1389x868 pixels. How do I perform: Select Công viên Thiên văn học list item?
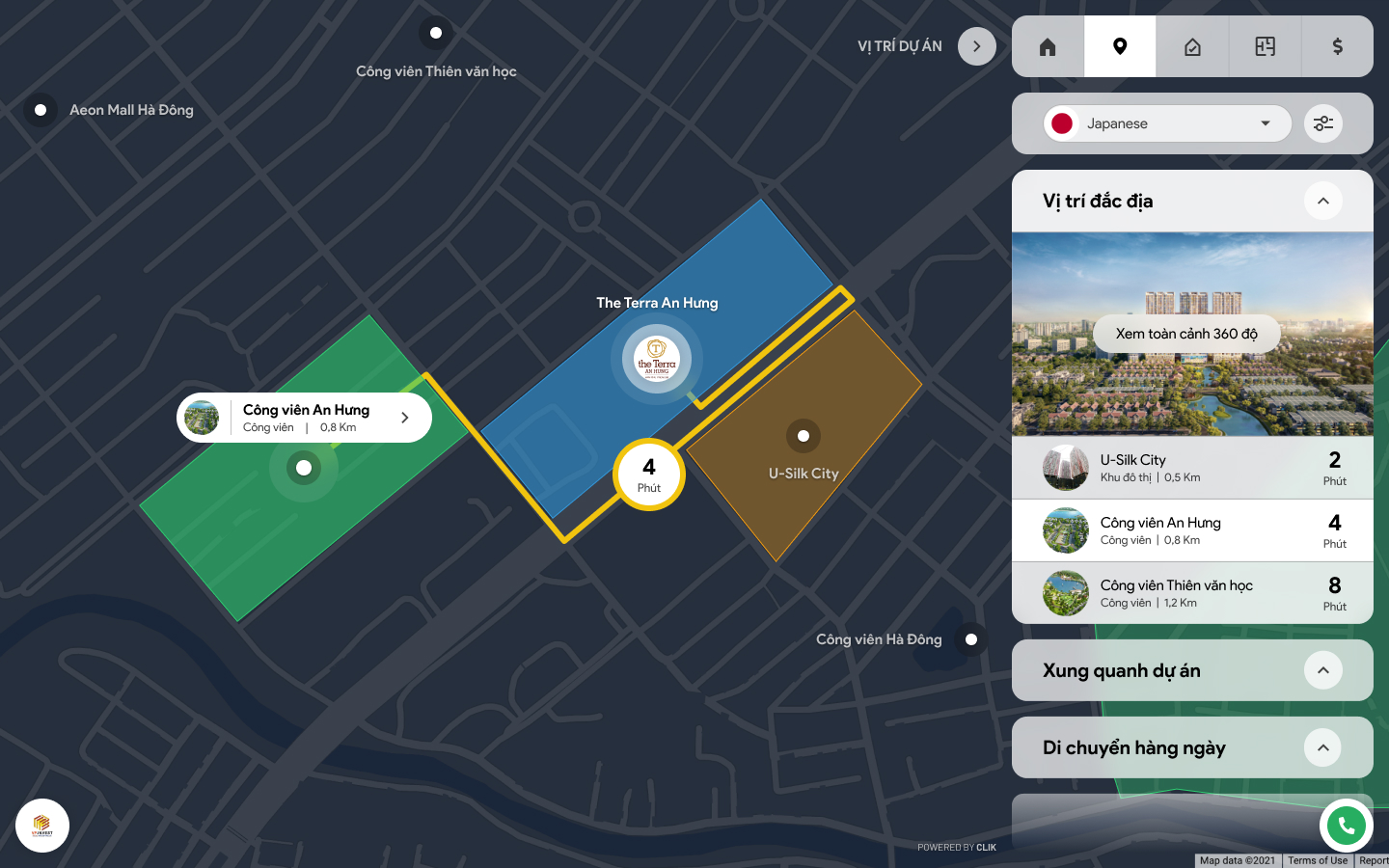[x=1192, y=593]
